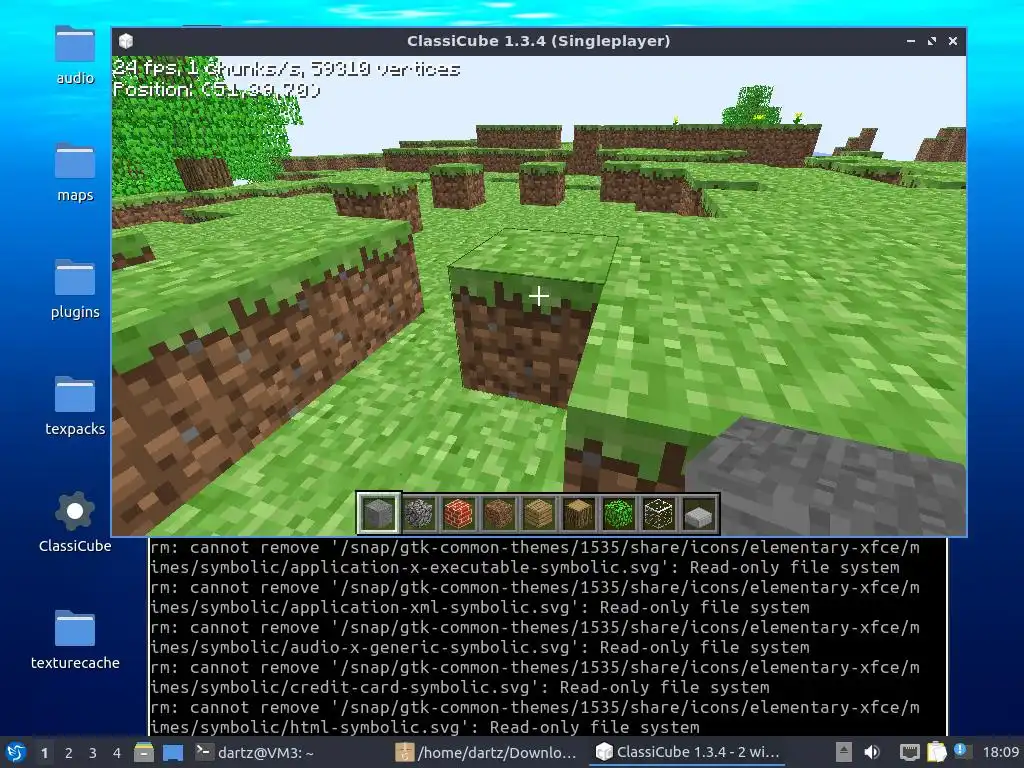The width and height of the screenshot is (1024, 768).
Task: Maximize the ClassiCube window
Action: coord(932,41)
